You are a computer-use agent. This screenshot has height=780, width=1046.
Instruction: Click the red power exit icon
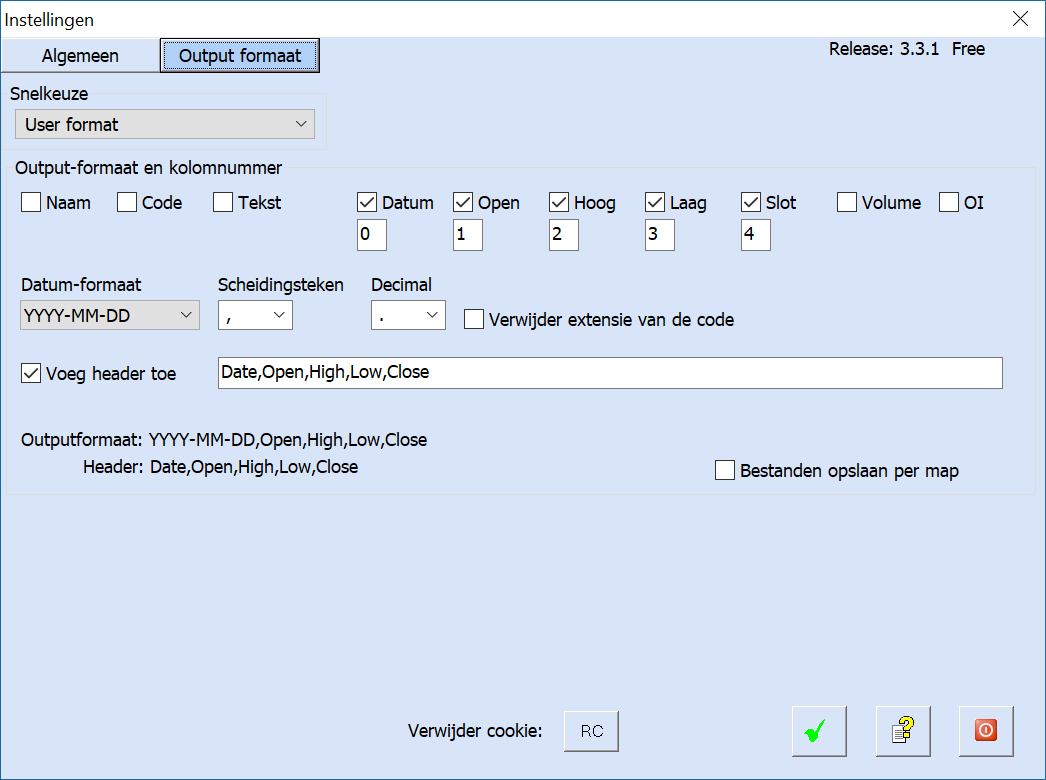(x=986, y=732)
